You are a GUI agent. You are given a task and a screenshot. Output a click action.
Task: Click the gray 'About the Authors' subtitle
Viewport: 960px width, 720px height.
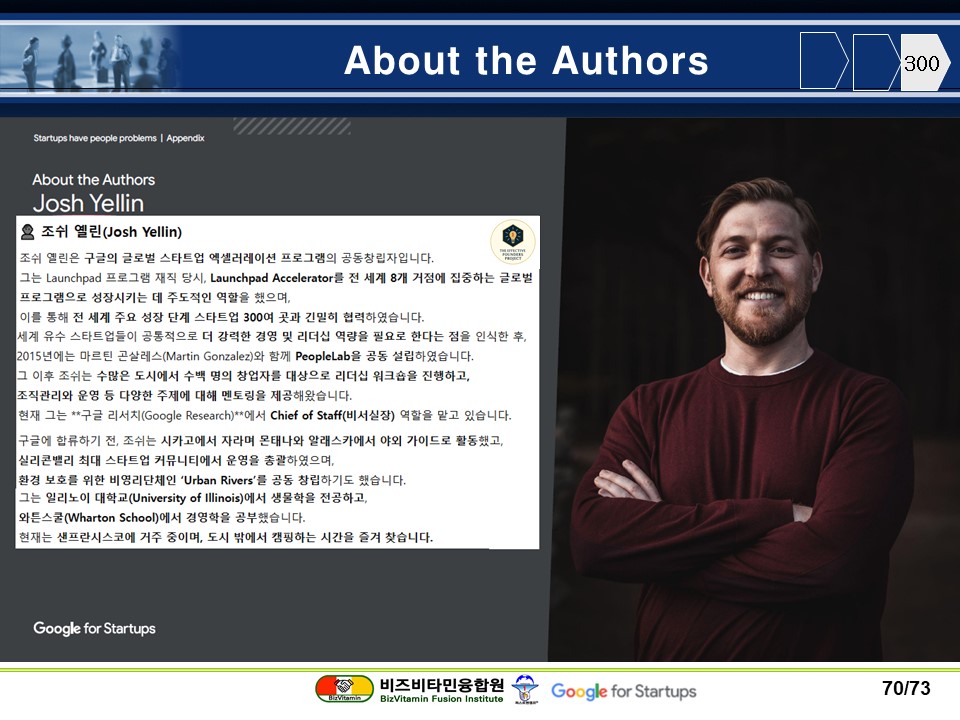point(94,179)
